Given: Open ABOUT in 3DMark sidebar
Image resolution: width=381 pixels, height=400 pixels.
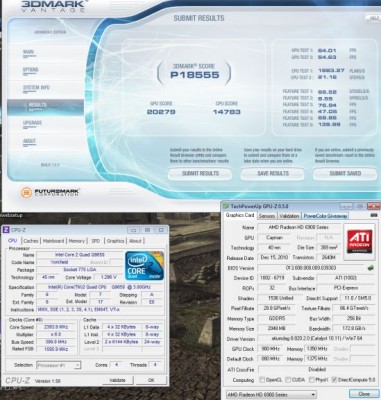Looking at the screenshot, I should (29, 141).
